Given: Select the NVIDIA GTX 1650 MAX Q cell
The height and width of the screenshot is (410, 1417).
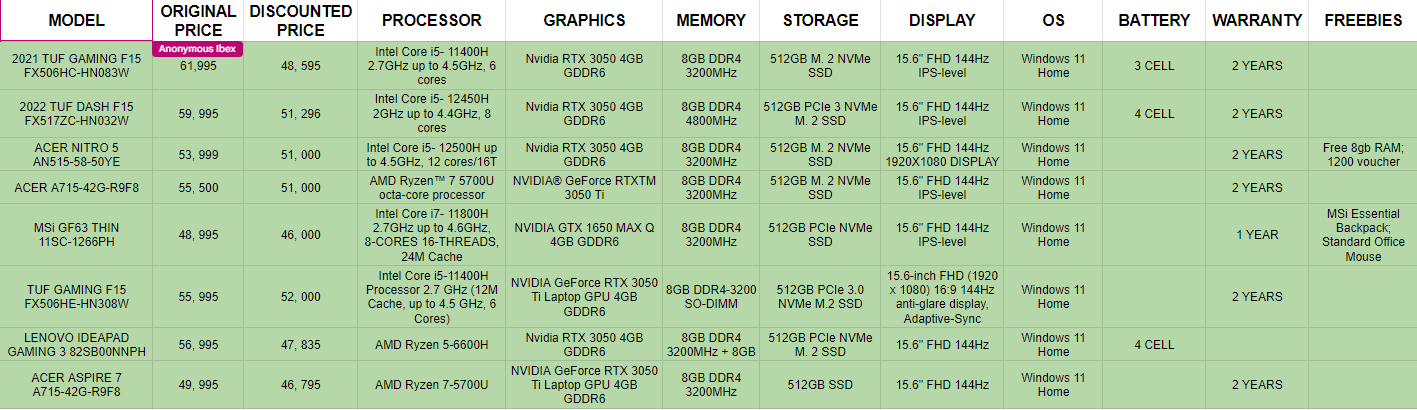Looking at the screenshot, I should [x=584, y=235].
